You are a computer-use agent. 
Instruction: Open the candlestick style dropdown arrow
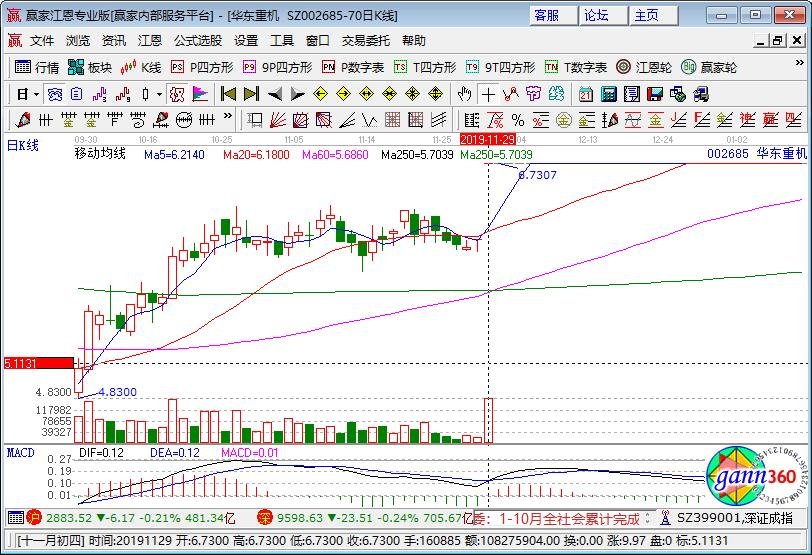point(159,94)
